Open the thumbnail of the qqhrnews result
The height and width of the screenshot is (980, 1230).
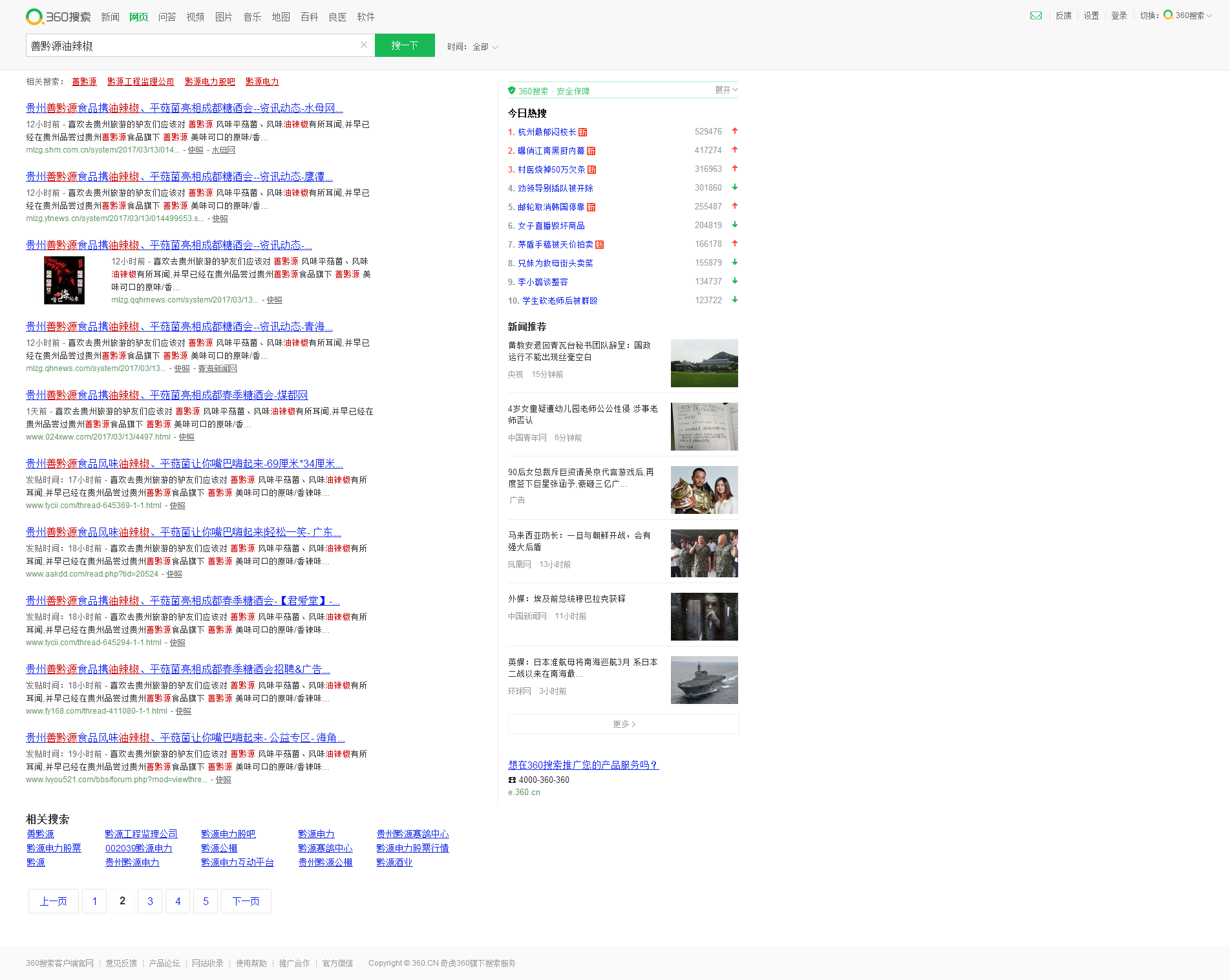coord(64,280)
